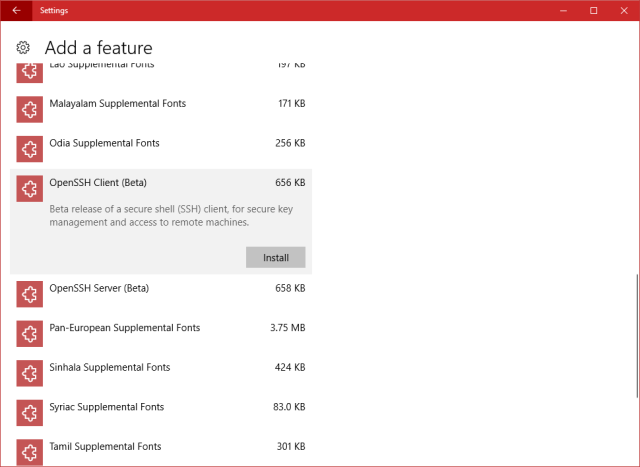Click the 3.75 MB size value

tap(288, 328)
